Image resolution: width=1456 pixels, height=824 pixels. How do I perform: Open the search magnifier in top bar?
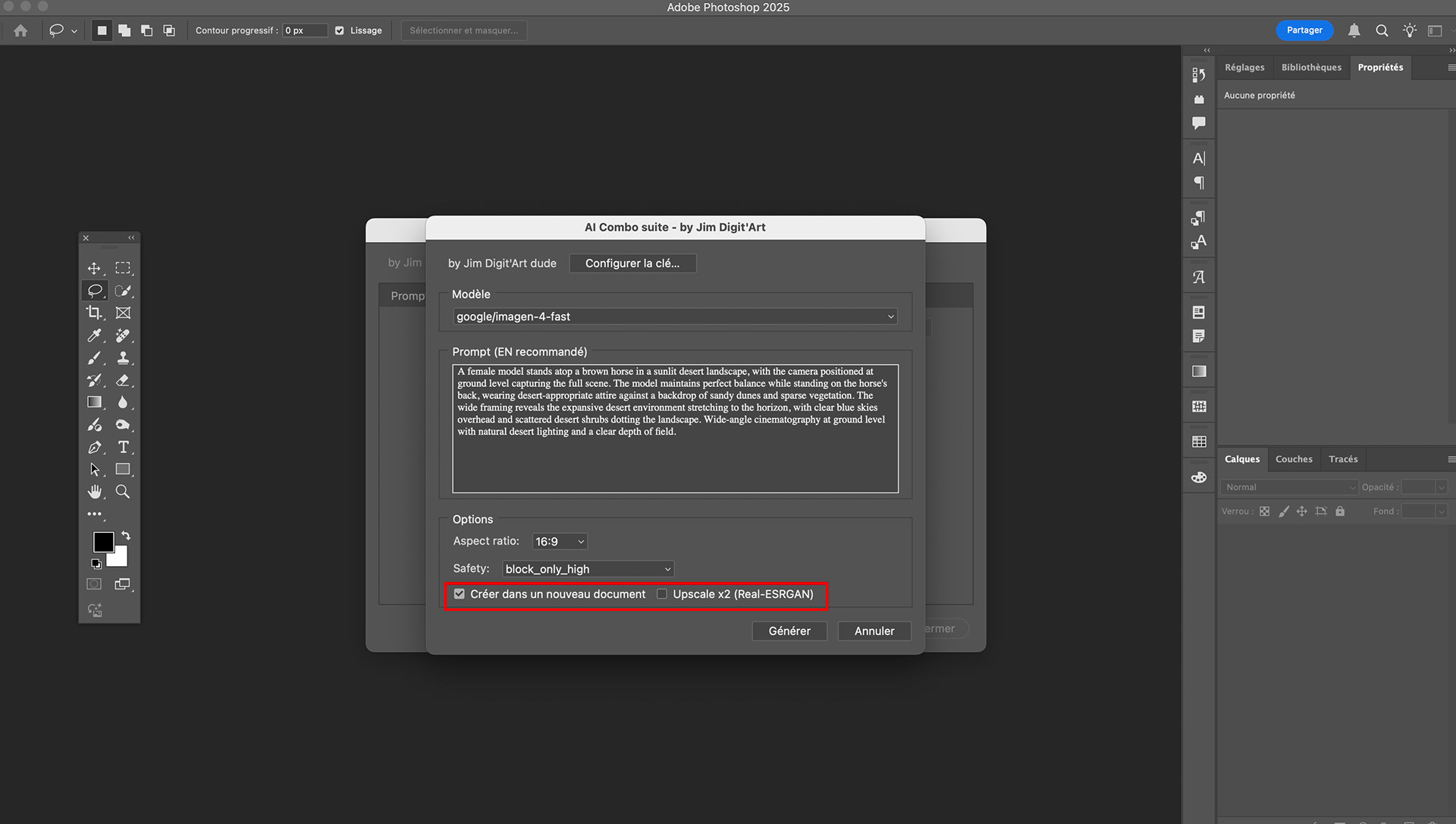pos(1382,30)
